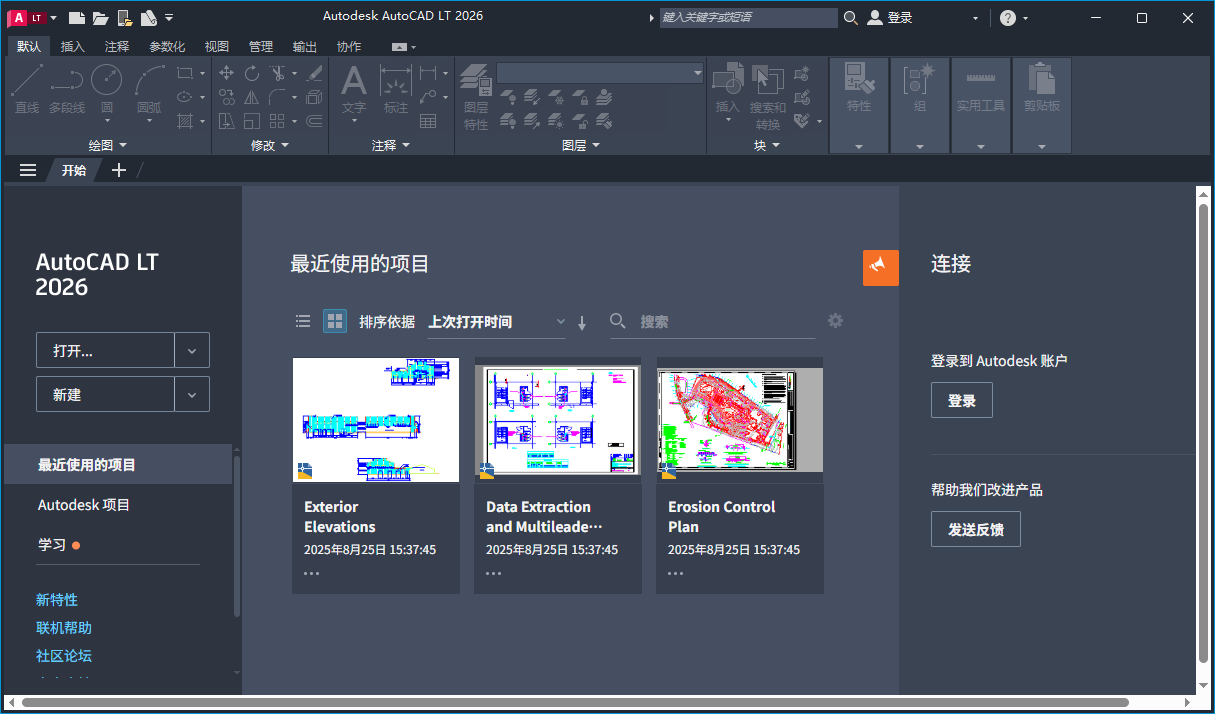Click the New drawing icon in quick access toolbar
Viewport: 1215px width, 714px height.
tap(77, 17)
